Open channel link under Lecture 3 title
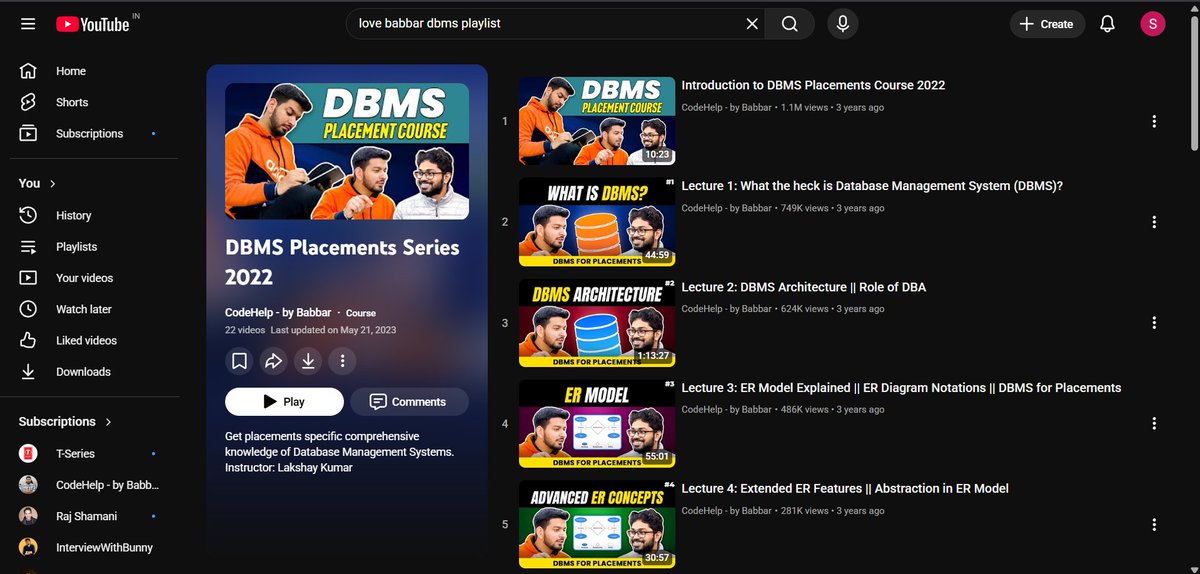The width and height of the screenshot is (1200, 574). (726, 410)
